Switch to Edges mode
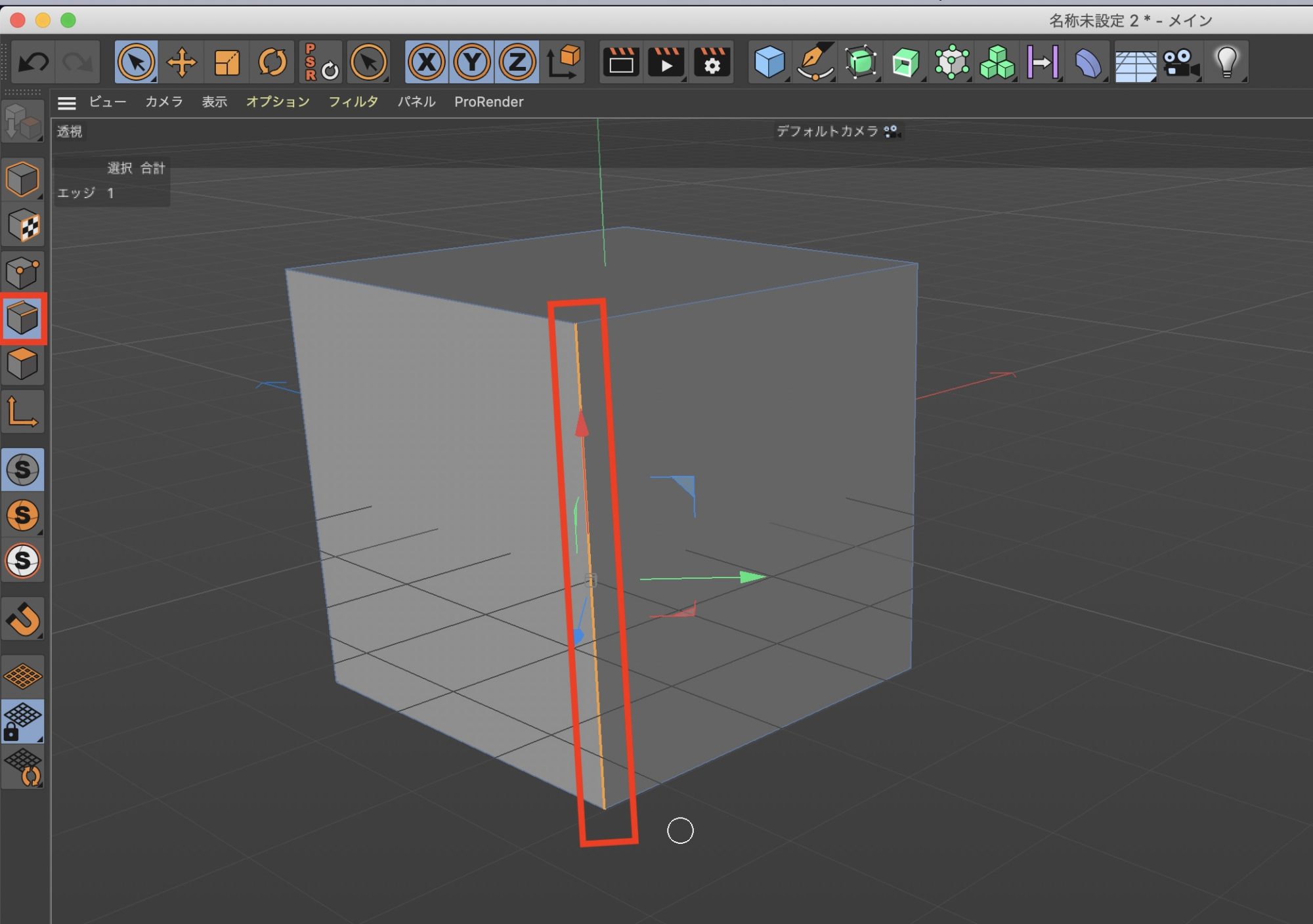 click(23, 318)
